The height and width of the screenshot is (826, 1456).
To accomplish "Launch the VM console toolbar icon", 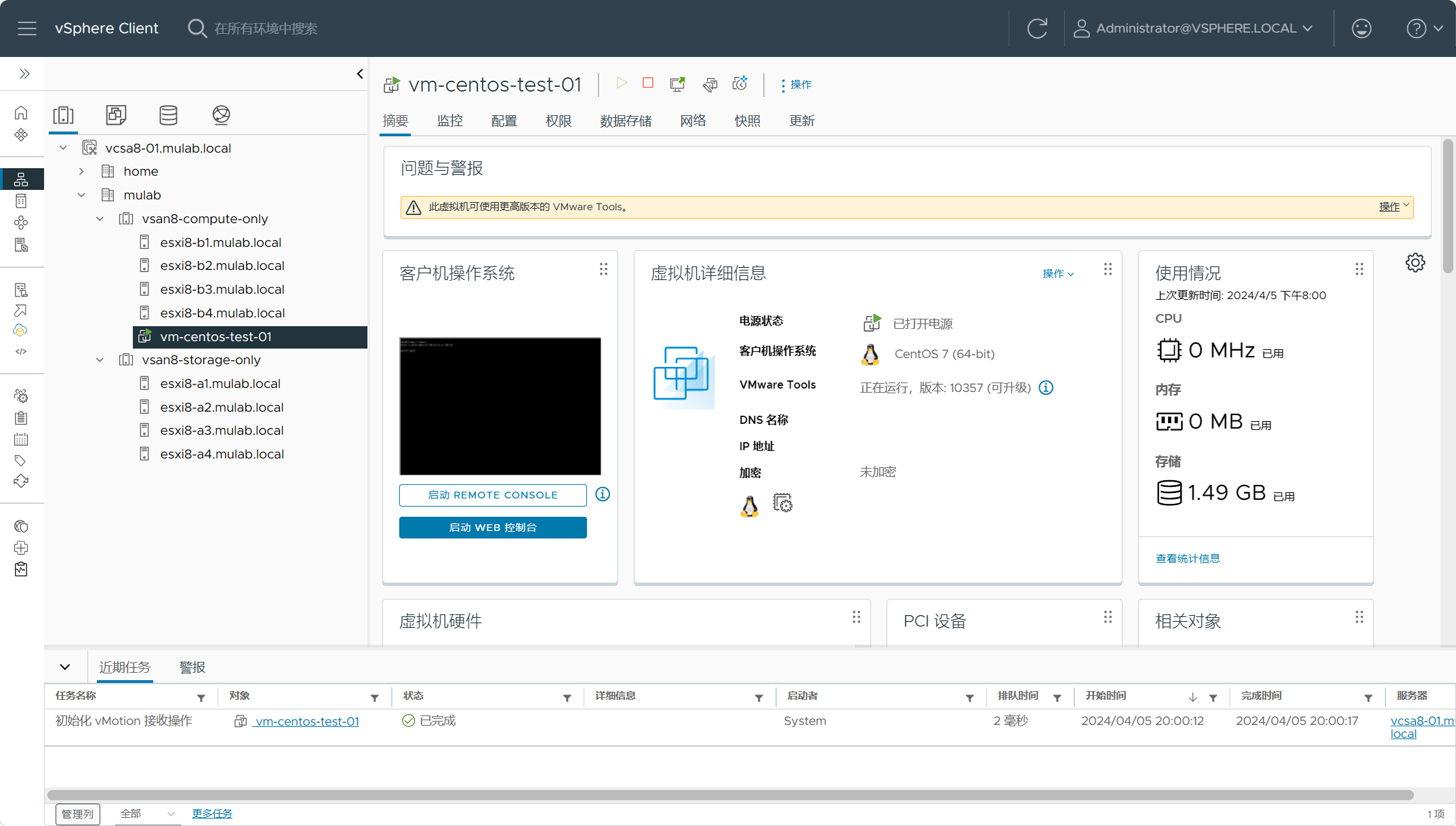I will (677, 83).
